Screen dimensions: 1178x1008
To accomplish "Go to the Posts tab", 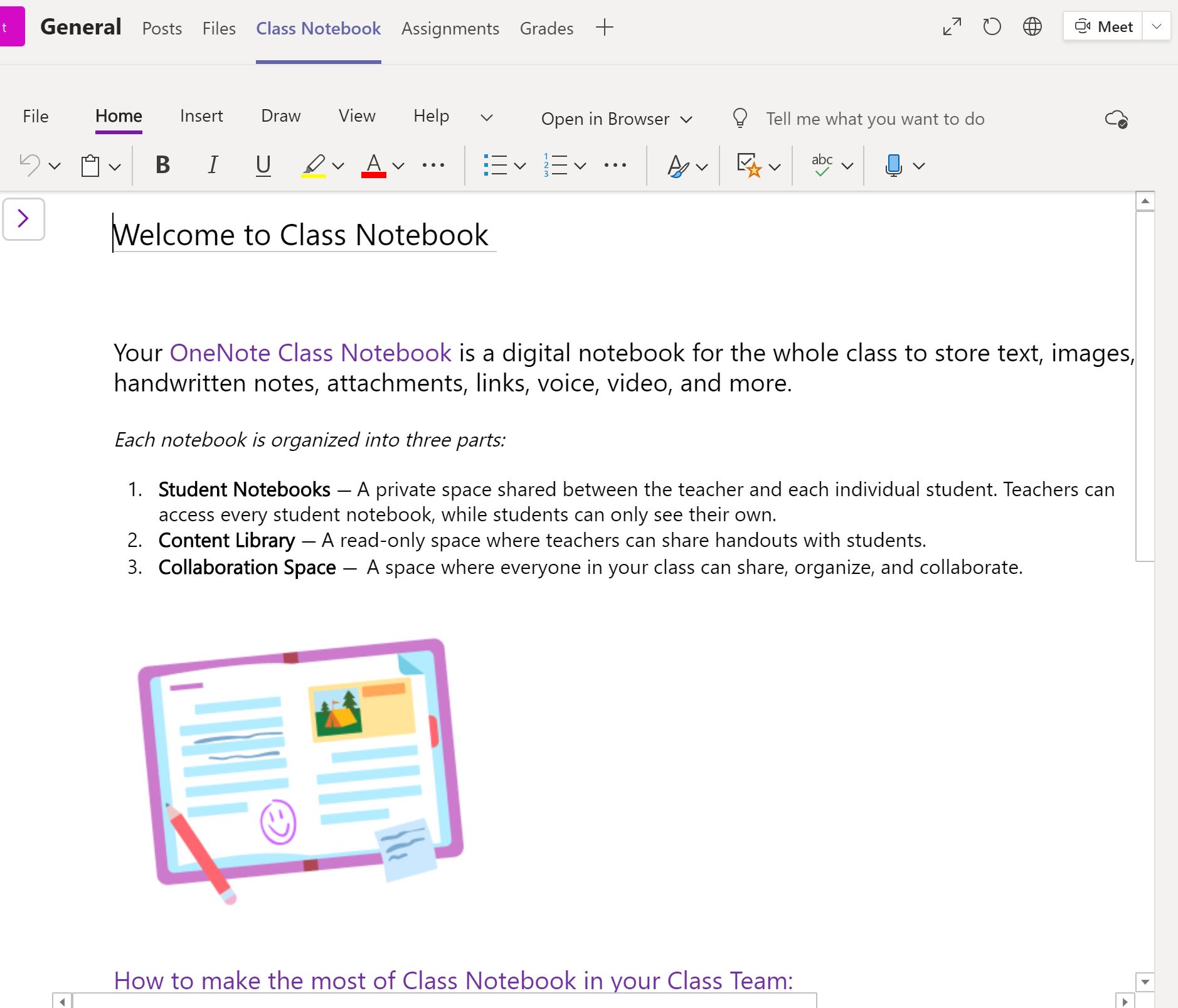I will point(162,28).
